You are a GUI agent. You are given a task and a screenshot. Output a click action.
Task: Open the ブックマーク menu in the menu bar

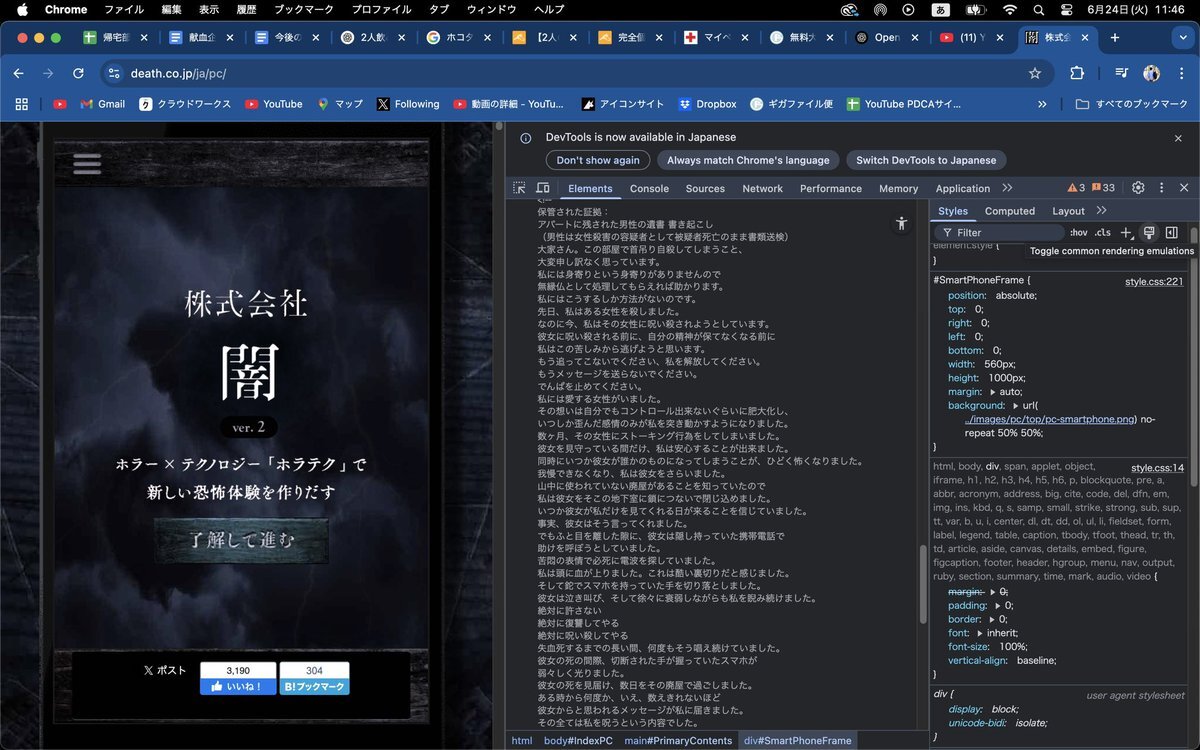(x=303, y=10)
